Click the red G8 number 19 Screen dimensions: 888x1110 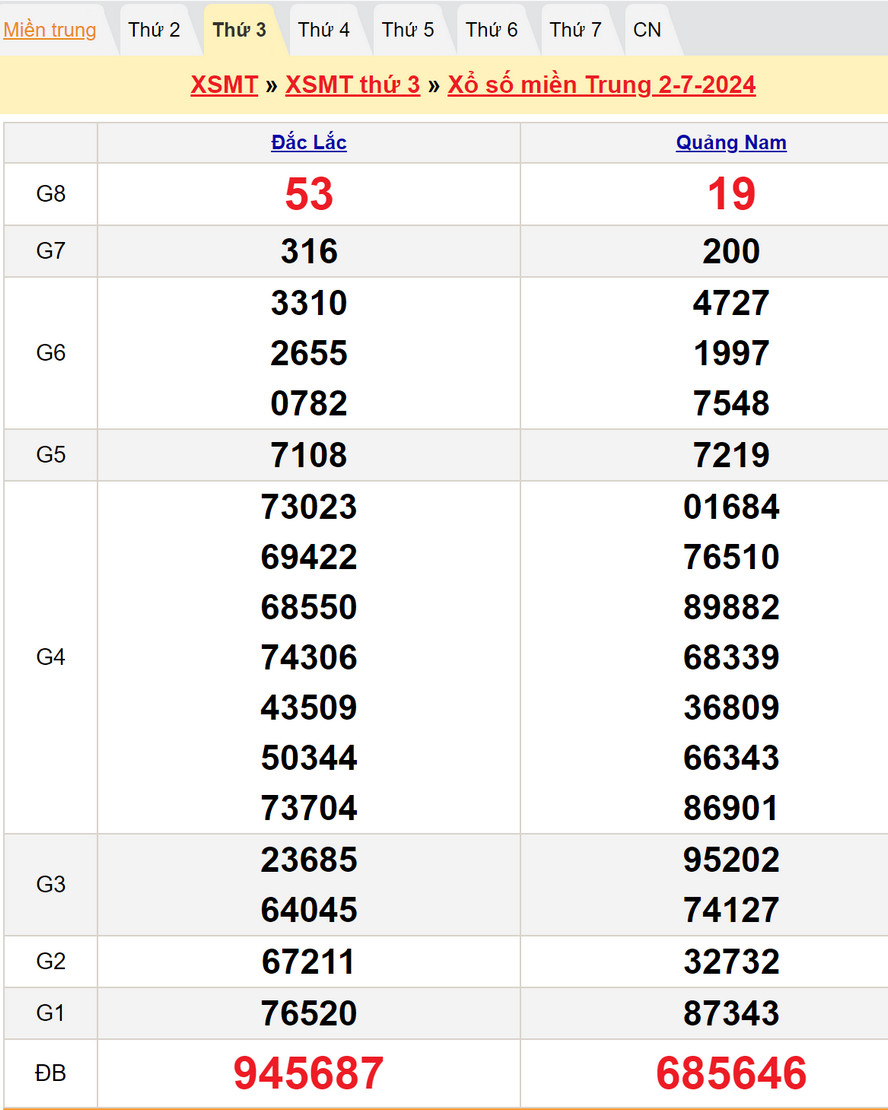click(731, 194)
